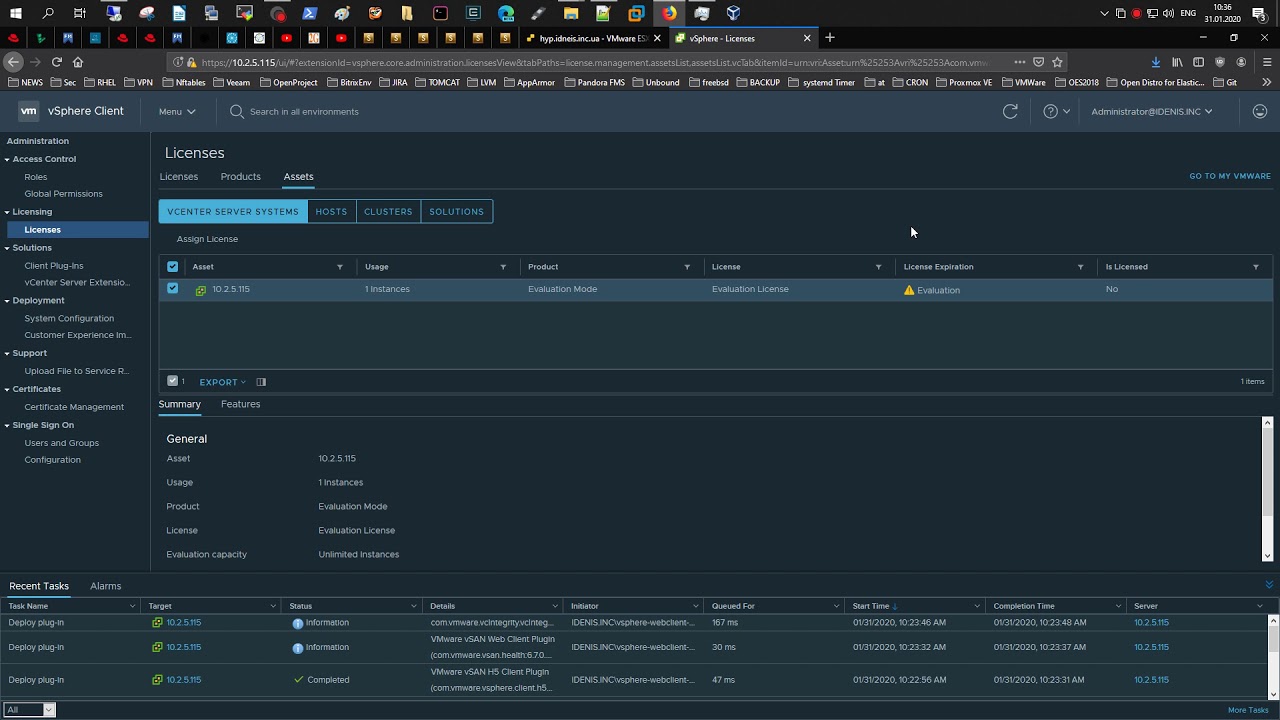
Task: Navigate back in the browser
Action: tap(13, 62)
